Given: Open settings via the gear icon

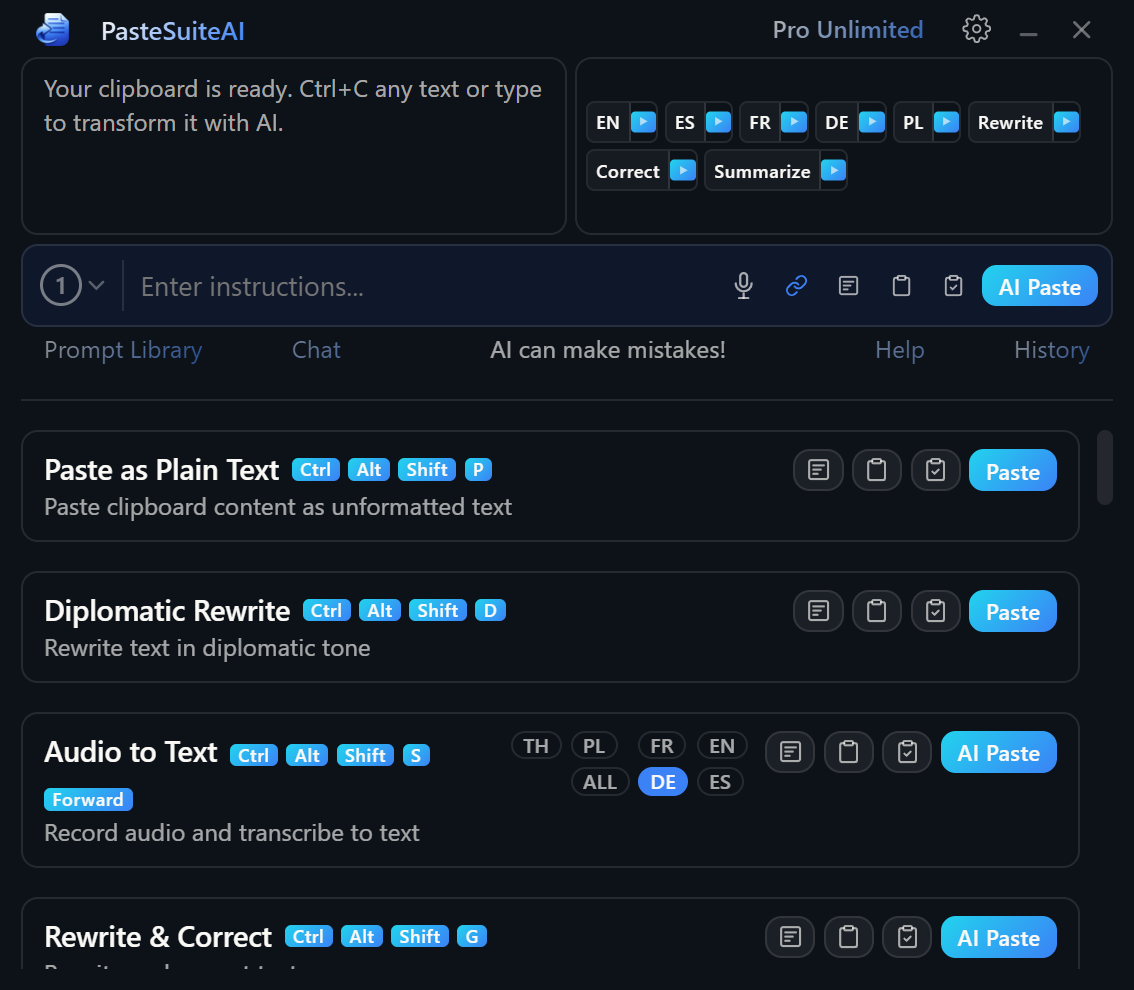Looking at the screenshot, I should coord(976,30).
